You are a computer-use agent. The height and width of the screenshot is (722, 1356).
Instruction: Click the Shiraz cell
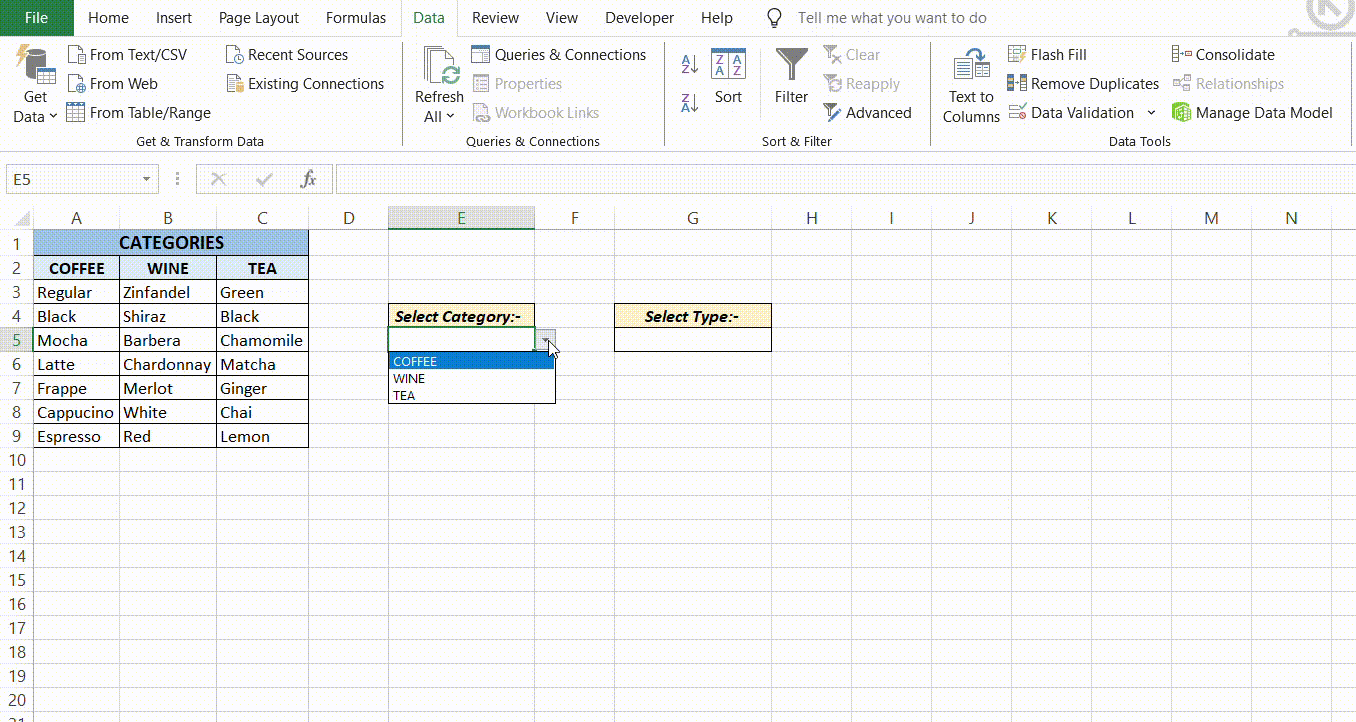point(168,316)
